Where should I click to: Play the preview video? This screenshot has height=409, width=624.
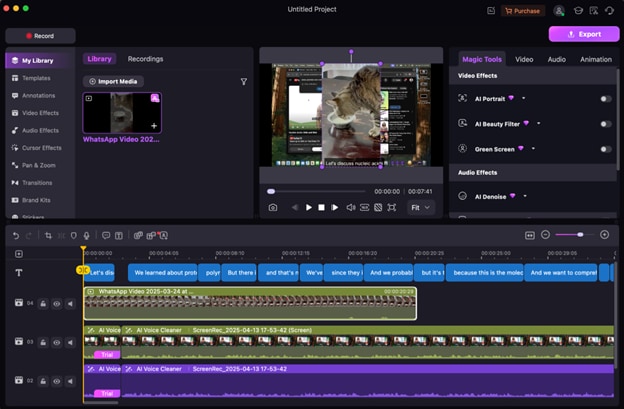[308, 207]
